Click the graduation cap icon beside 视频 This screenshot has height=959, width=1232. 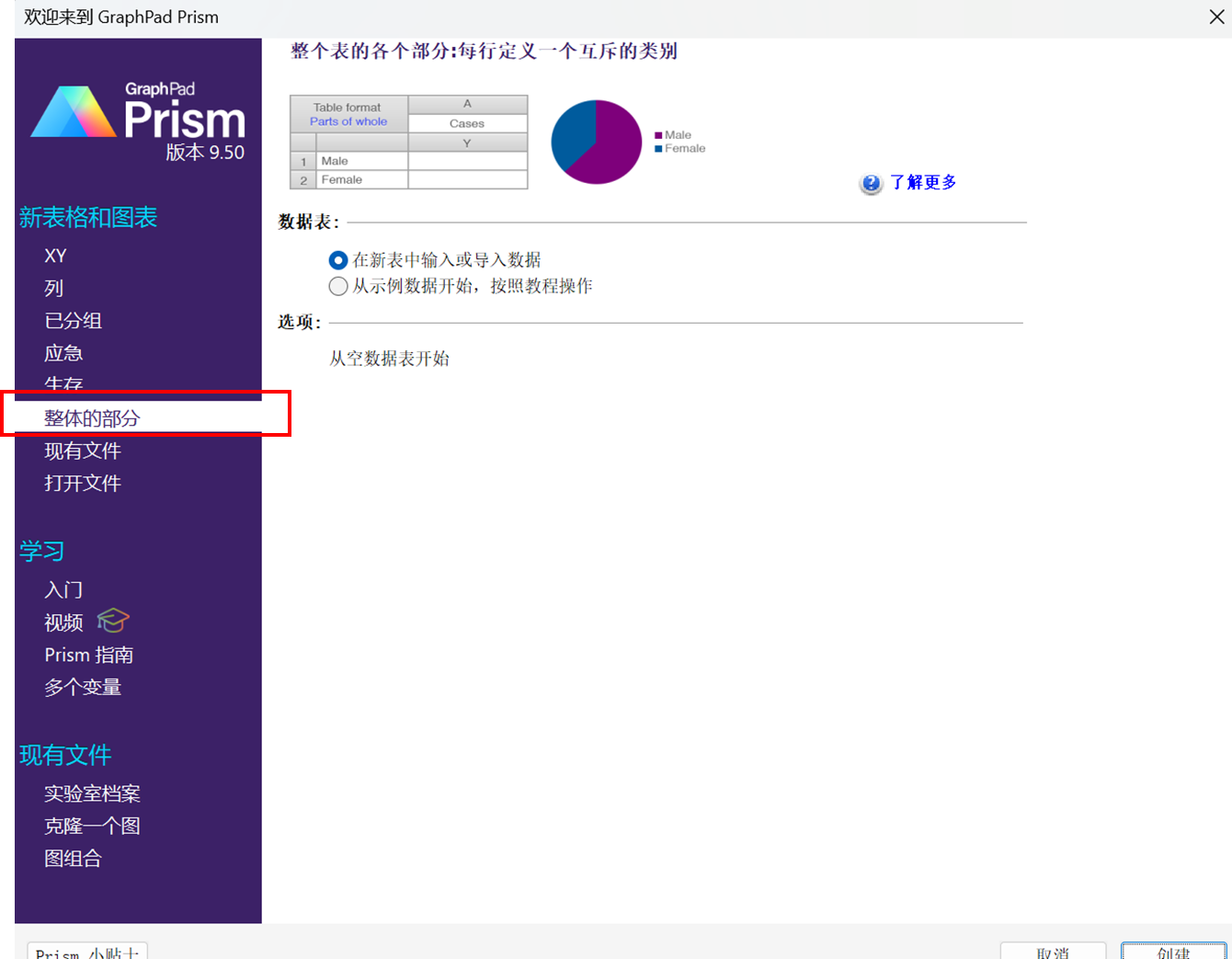tap(113, 621)
